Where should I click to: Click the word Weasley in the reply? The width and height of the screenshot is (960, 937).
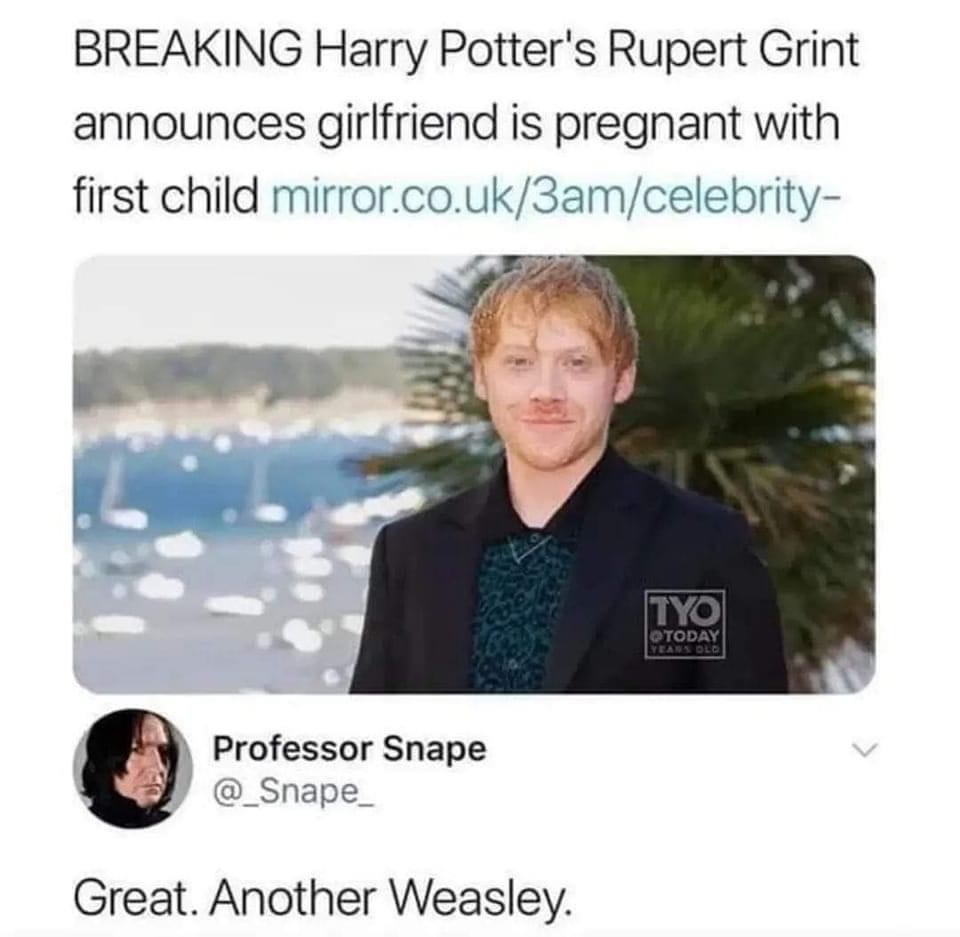479,898
